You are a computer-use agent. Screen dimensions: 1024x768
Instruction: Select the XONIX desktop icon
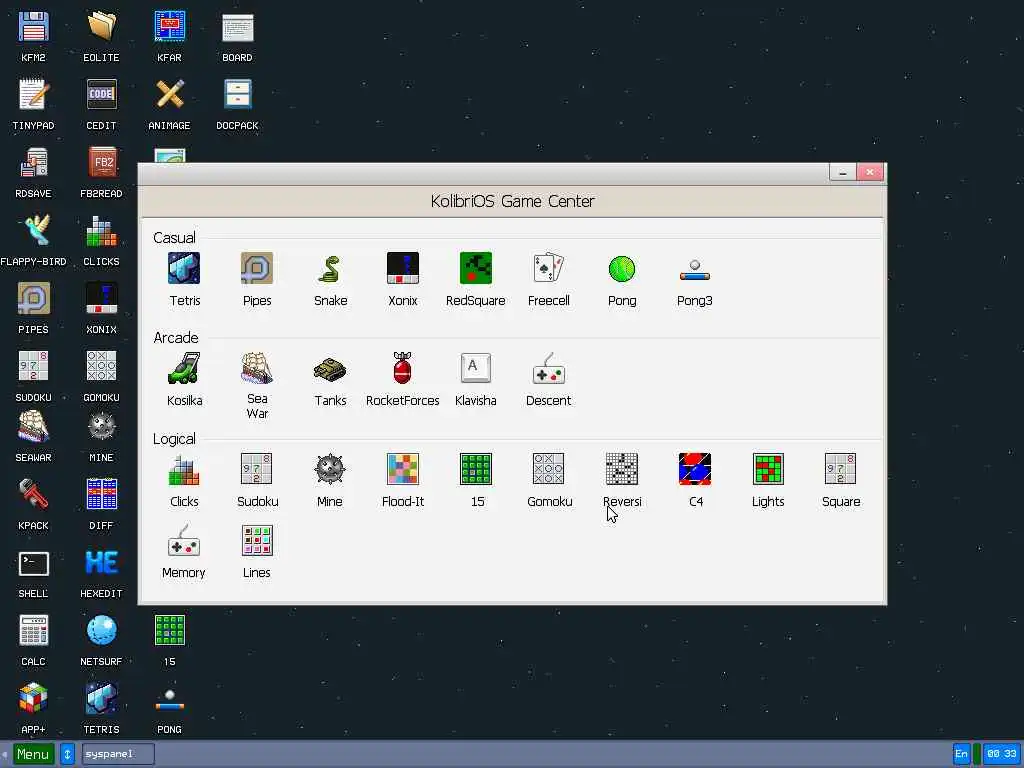101,299
